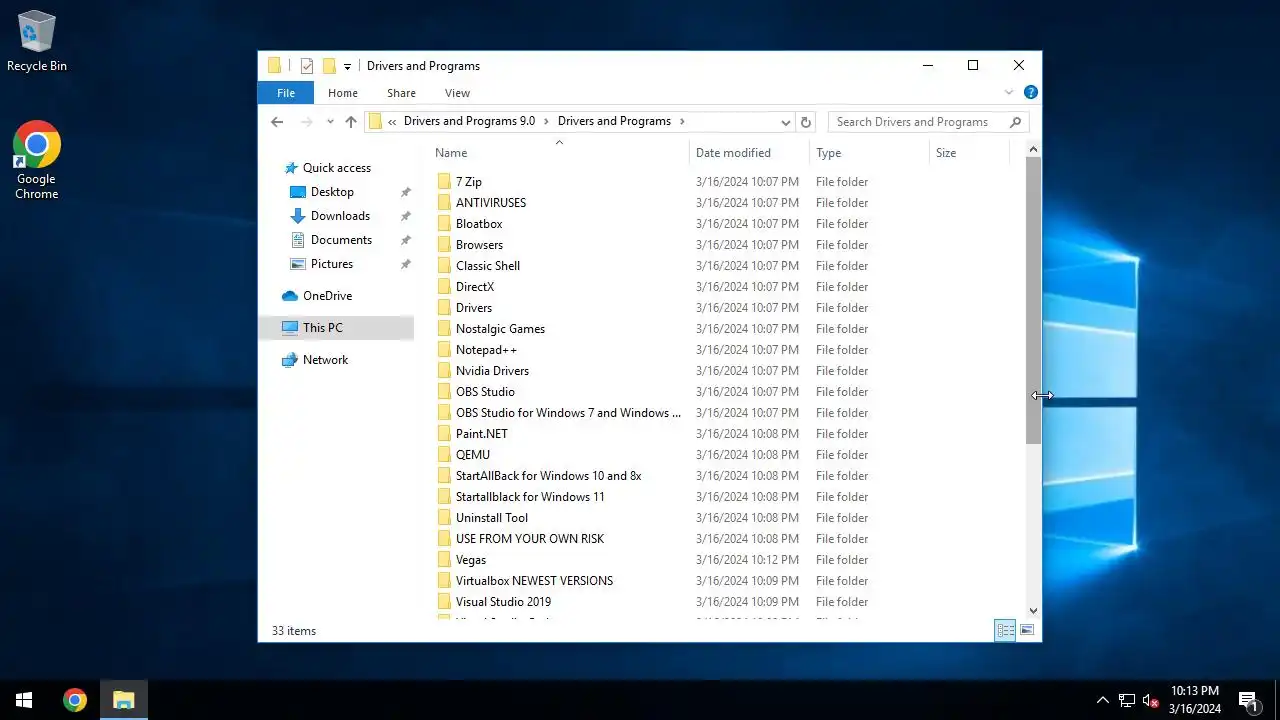The width and height of the screenshot is (1280, 720).
Task: Select Documents in the navigation pane
Action: click(341, 240)
